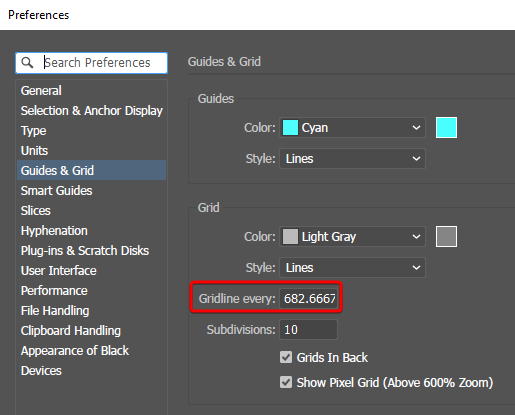Click the search magnifier icon

click(27, 62)
